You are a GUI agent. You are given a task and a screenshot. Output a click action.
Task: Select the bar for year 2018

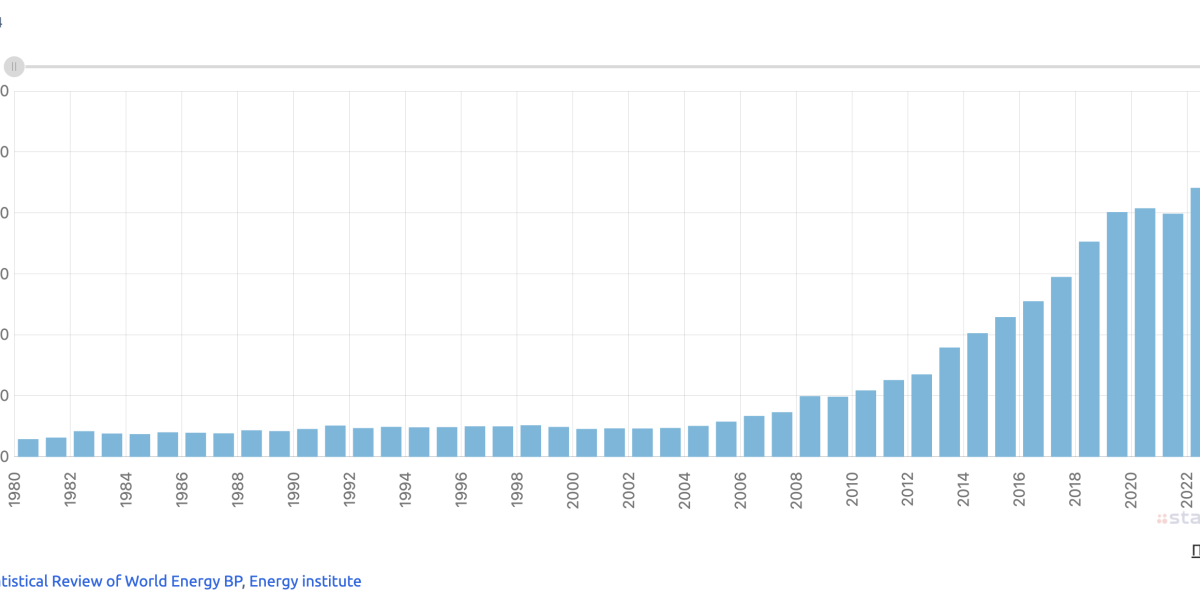[x=1089, y=348]
